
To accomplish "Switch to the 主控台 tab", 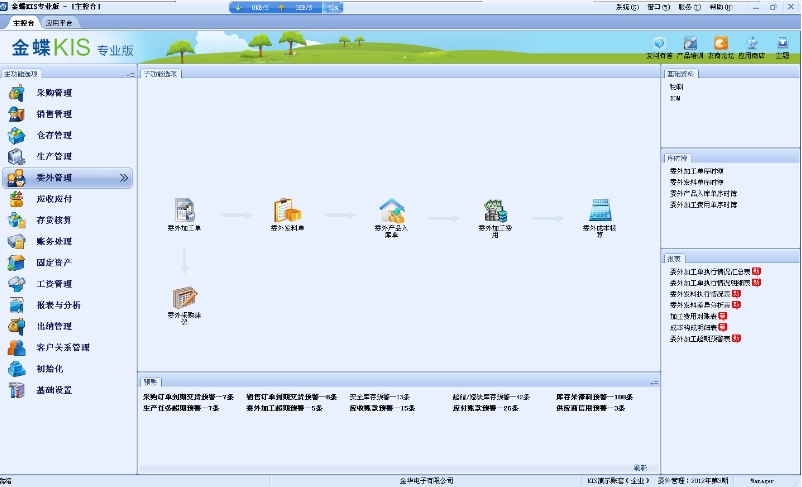I will point(24,23).
